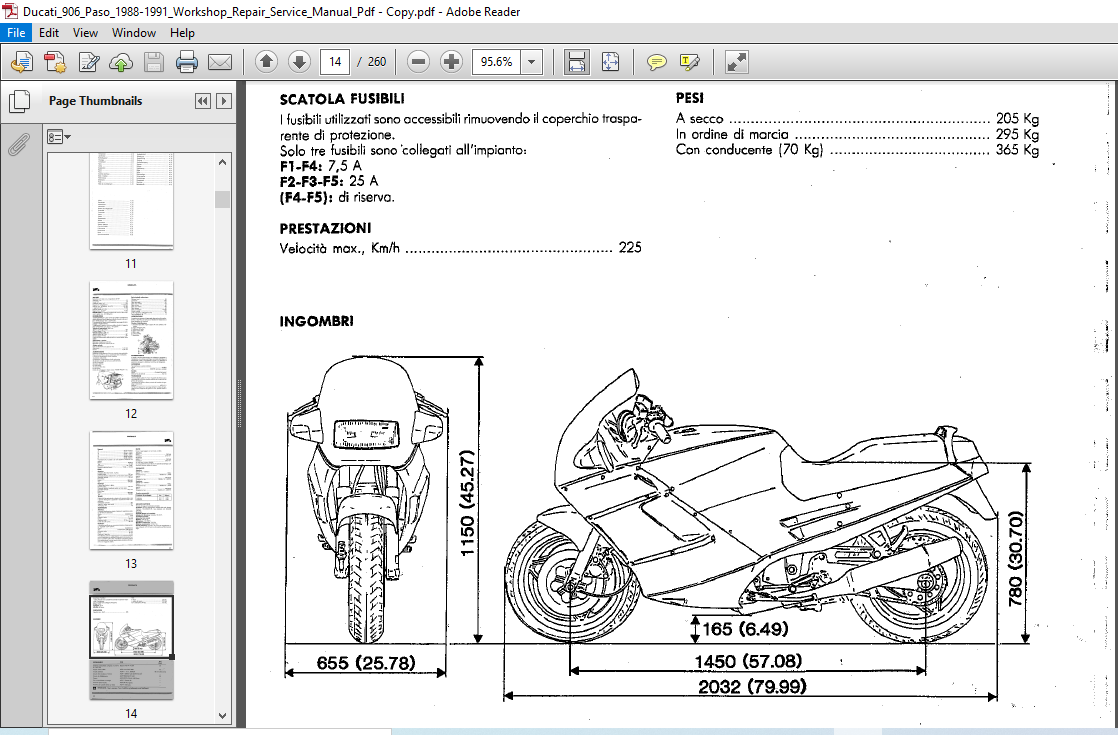Open the Edit menu
1118x735 pixels.
coord(48,33)
